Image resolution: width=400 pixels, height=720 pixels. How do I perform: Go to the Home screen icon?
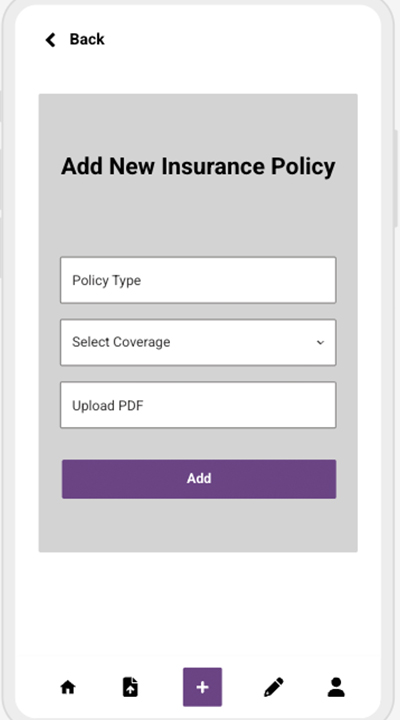click(68, 687)
